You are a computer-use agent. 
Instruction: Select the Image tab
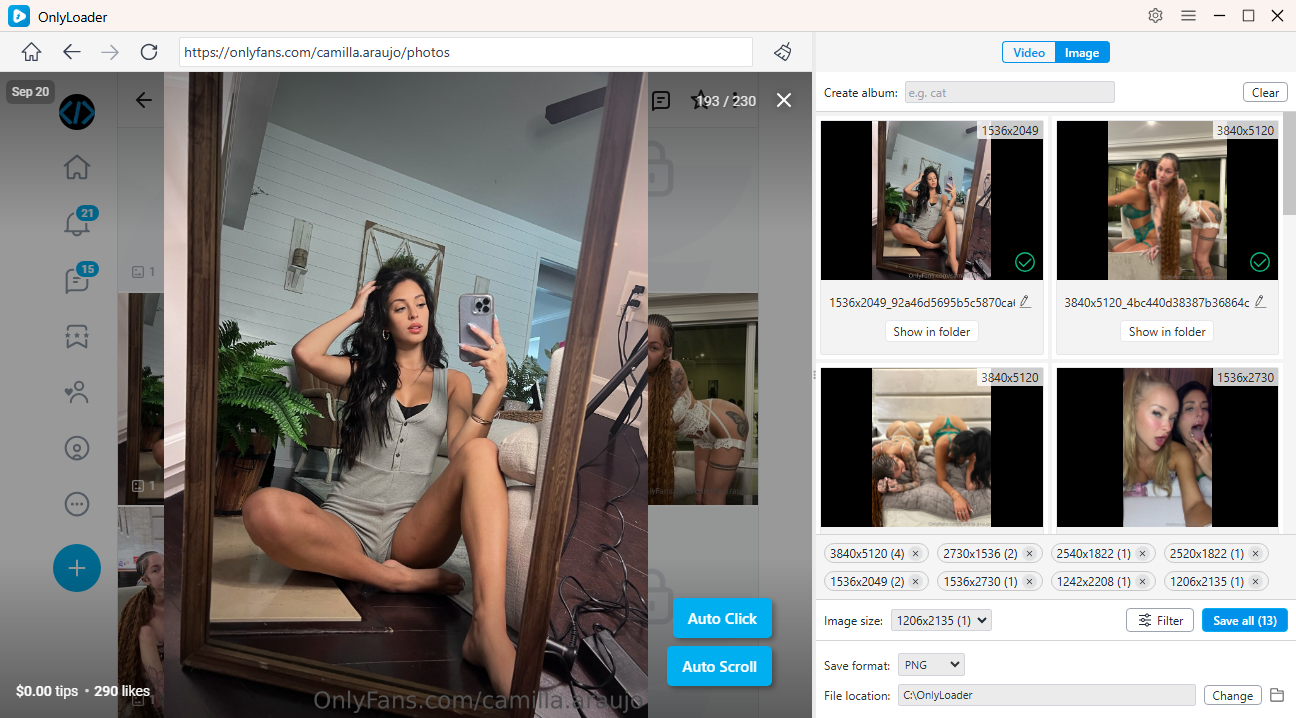point(1082,53)
